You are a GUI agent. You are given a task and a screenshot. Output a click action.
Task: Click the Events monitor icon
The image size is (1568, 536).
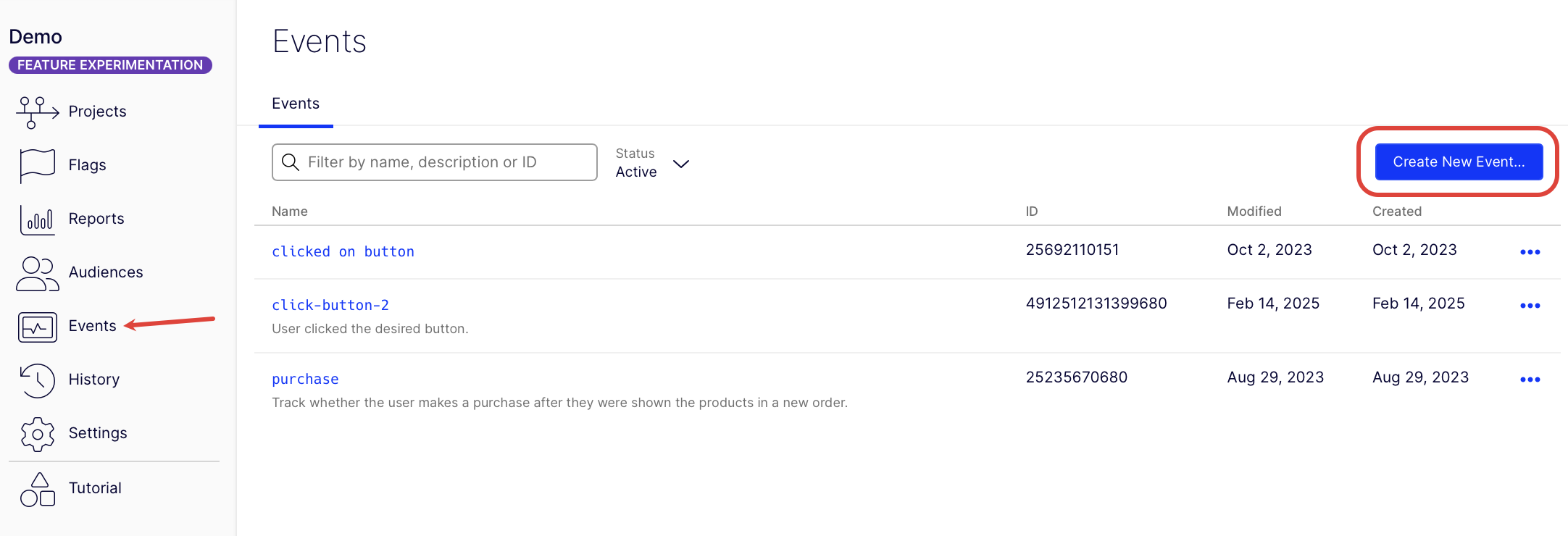37,327
